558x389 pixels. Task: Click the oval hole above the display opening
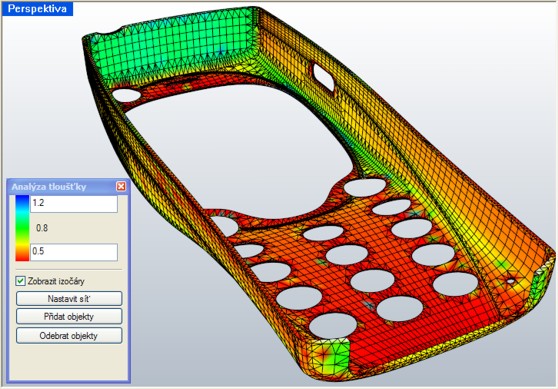[x=127, y=95]
